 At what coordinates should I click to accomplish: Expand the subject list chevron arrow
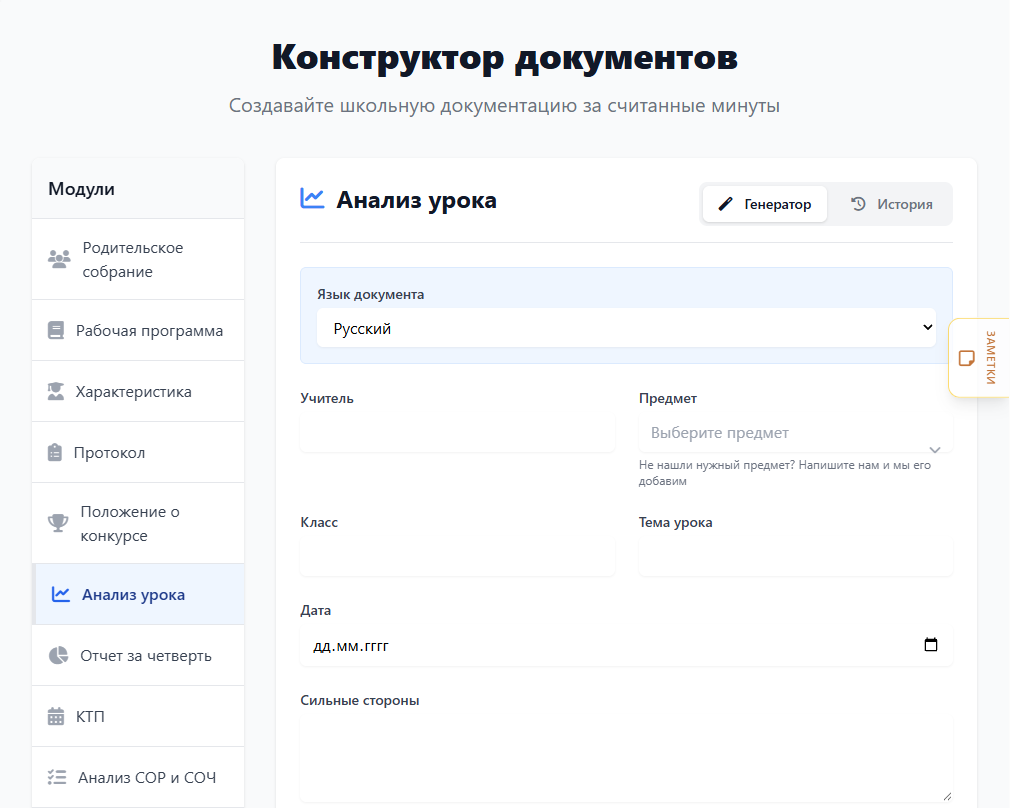[x=935, y=450]
